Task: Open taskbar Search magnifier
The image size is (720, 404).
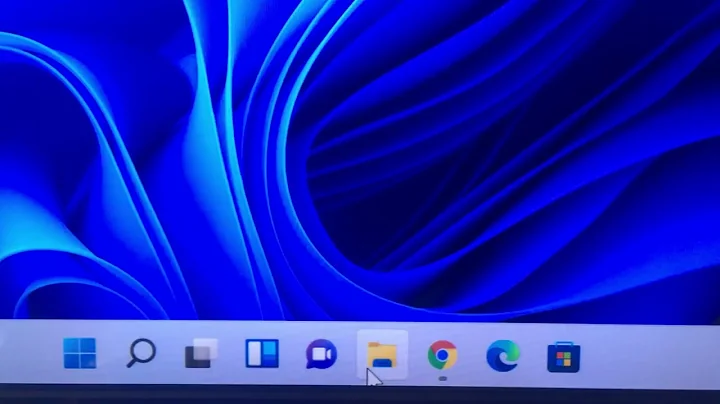Action: click(x=141, y=353)
